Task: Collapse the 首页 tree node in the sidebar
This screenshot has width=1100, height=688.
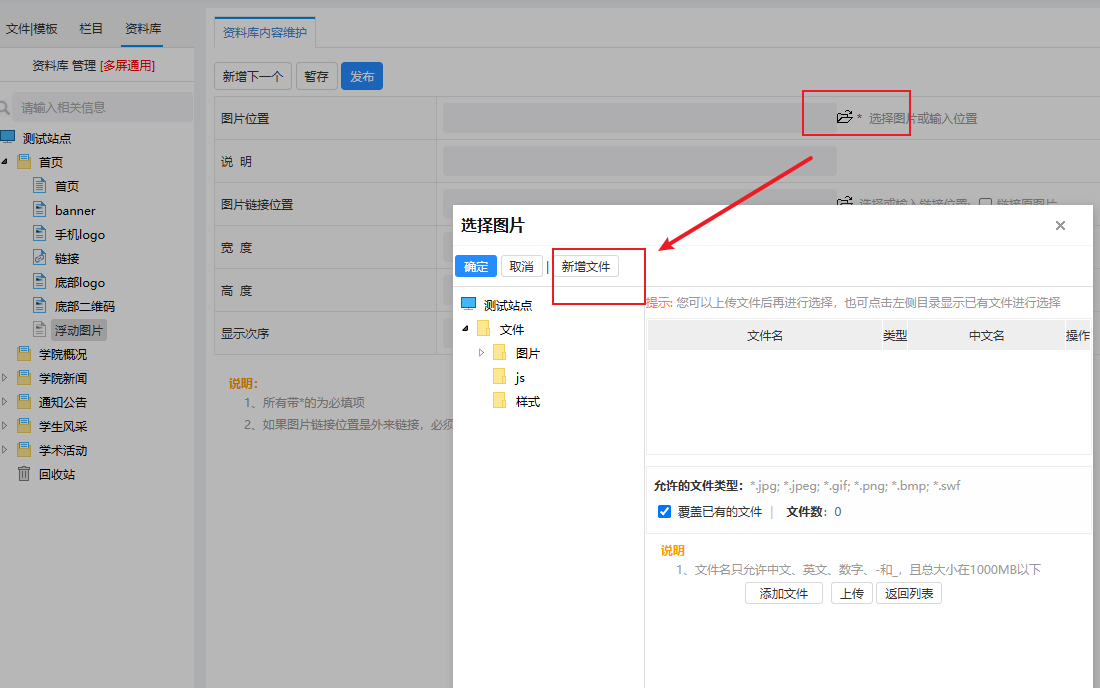Action: [5, 161]
